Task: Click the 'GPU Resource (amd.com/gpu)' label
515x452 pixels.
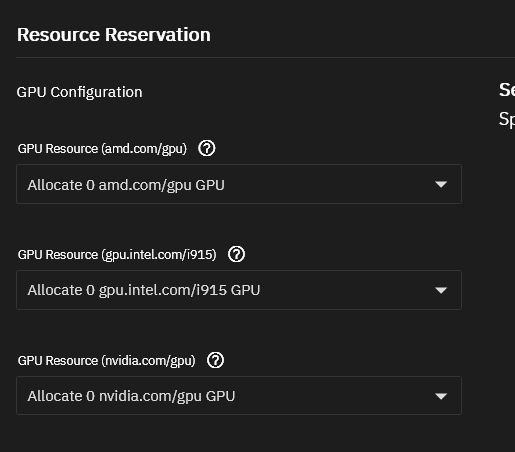Action: coord(102,149)
